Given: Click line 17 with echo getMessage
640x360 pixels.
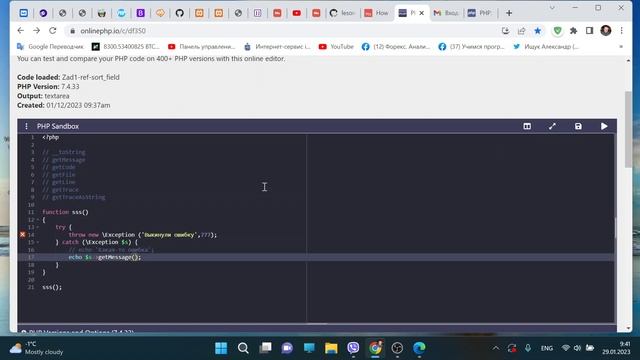Looking at the screenshot, I should 104,257.
